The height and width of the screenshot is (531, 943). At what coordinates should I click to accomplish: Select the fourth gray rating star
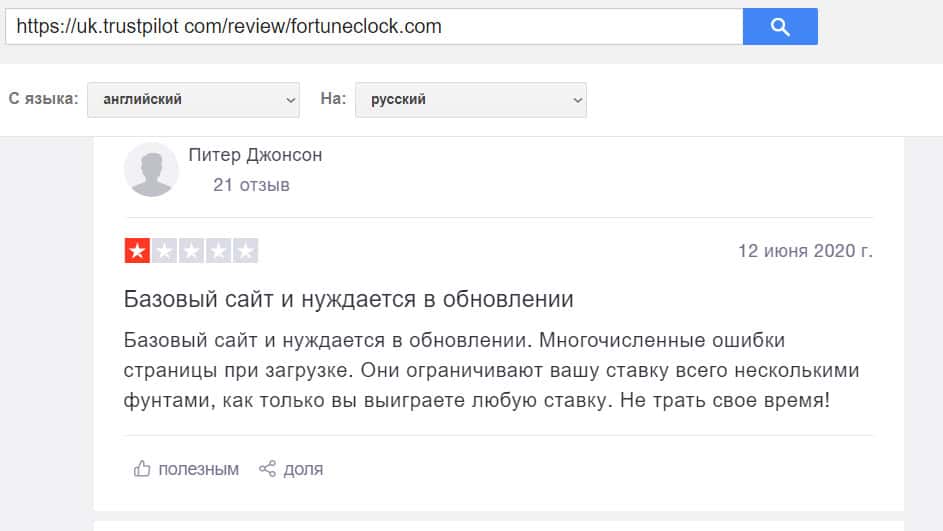point(218,251)
